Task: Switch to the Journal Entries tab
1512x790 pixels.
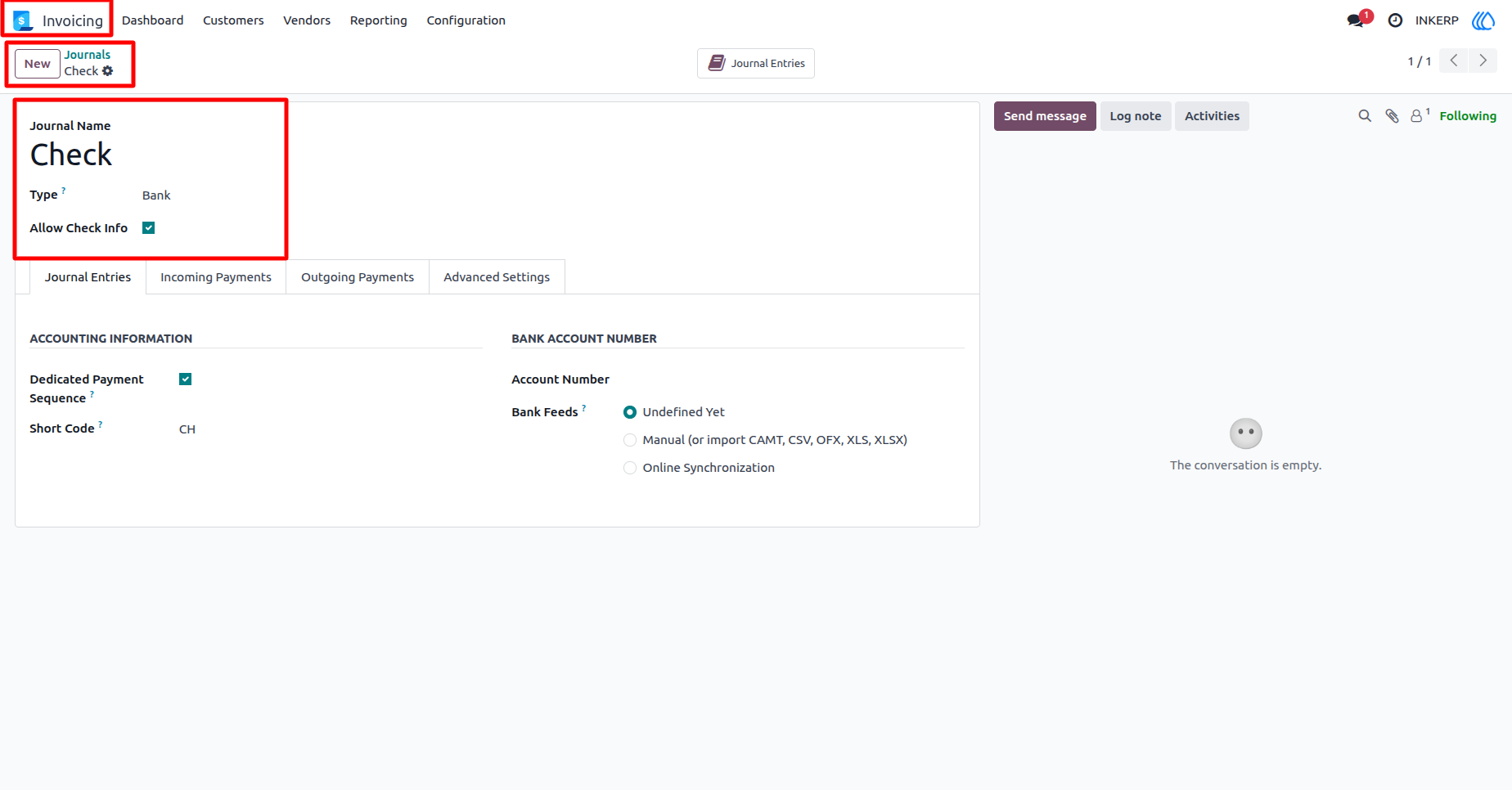Action: pos(88,277)
